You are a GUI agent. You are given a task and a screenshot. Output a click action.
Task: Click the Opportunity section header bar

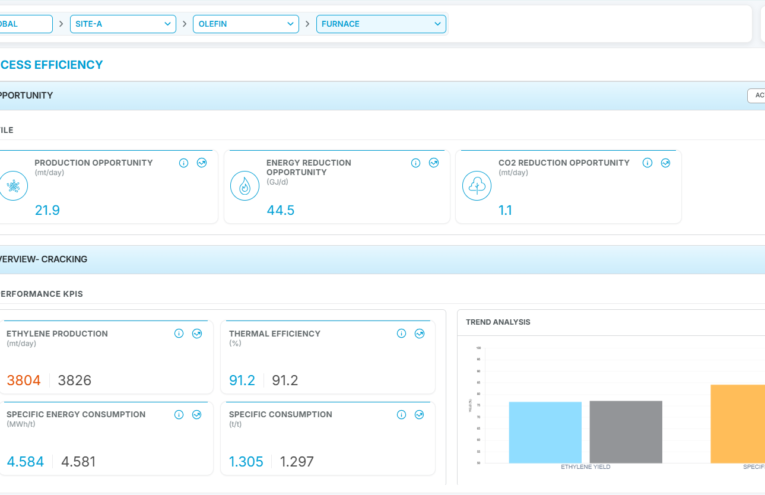(x=382, y=96)
